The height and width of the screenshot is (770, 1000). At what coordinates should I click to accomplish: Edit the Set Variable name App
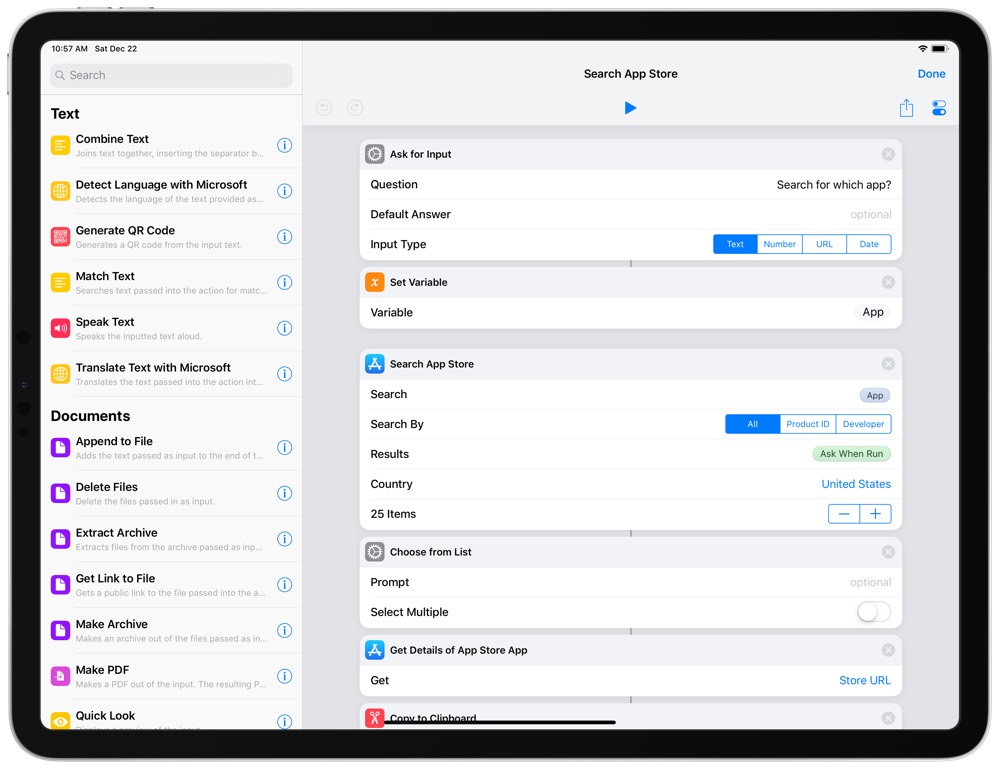[873, 312]
